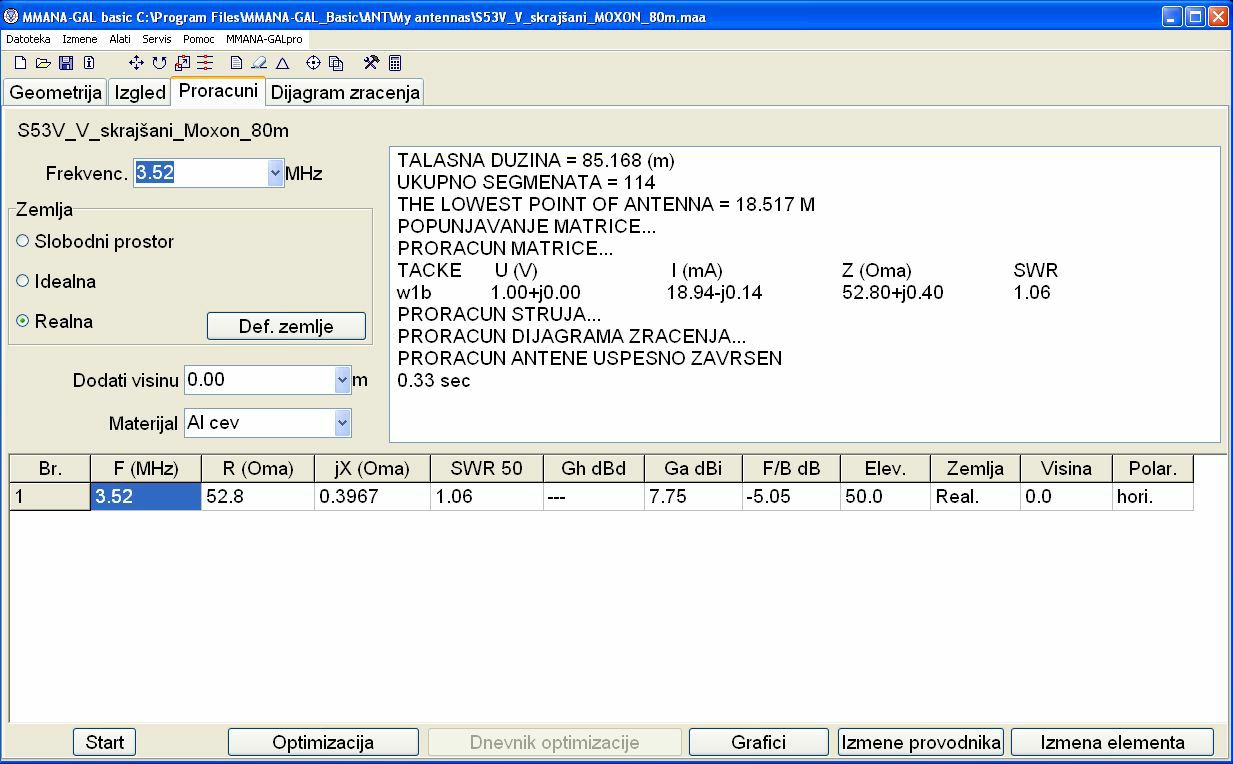Open the calculator icon in toolbar
Image resolution: width=1233 pixels, height=764 pixels.
395,63
